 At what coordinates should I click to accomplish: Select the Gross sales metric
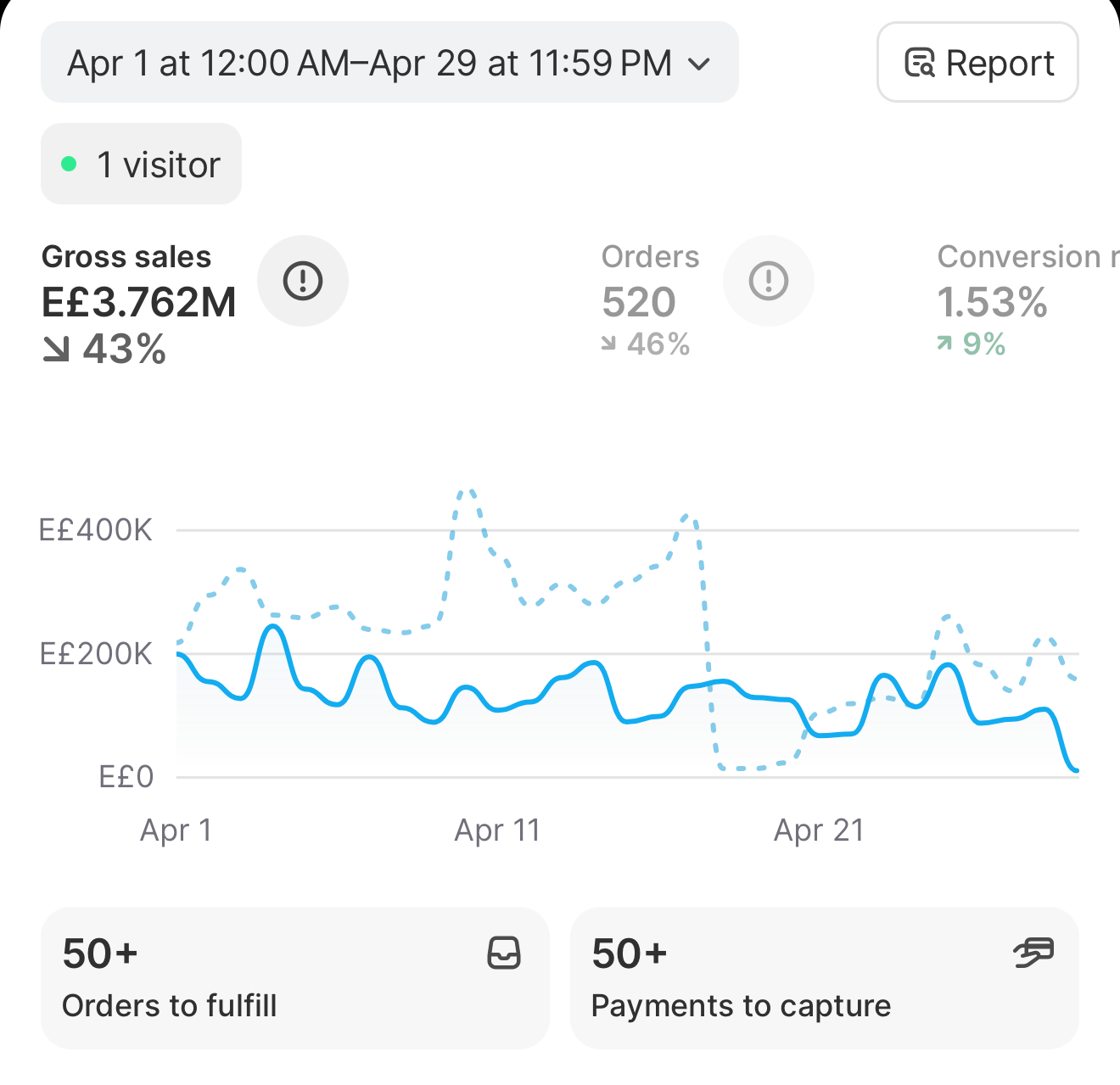pyautogui.click(x=139, y=304)
